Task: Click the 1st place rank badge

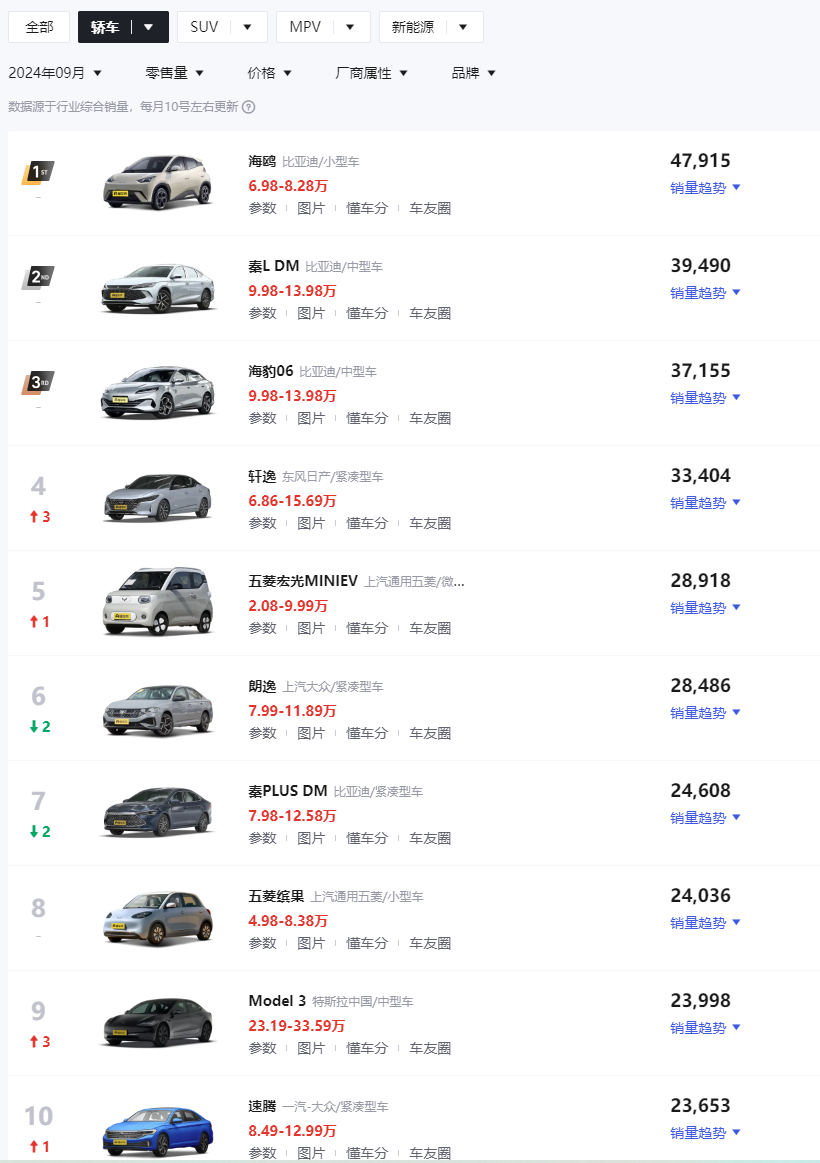Action: [x=38, y=173]
